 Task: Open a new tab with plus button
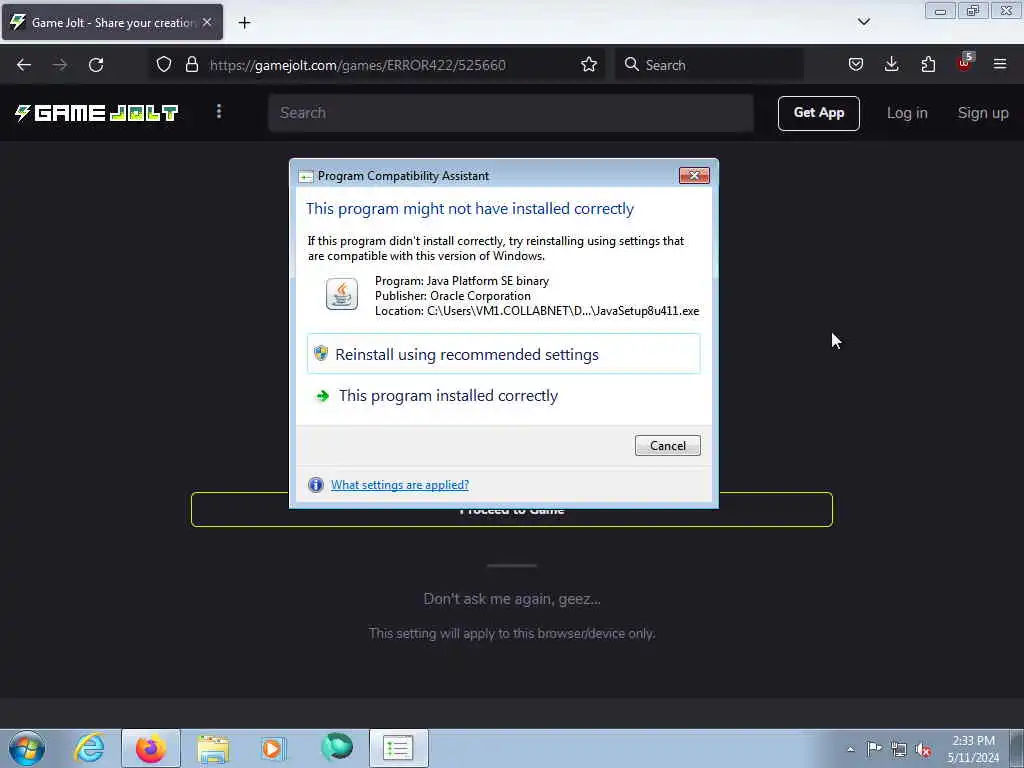pyautogui.click(x=244, y=23)
